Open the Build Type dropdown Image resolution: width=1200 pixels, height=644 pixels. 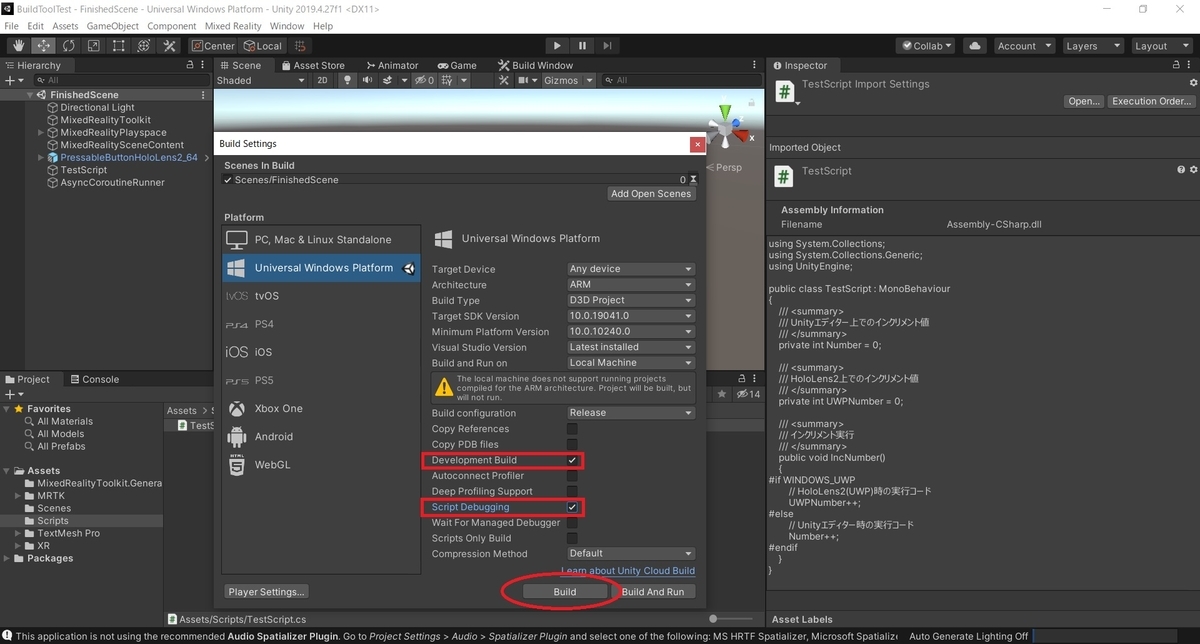click(x=630, y=300)
